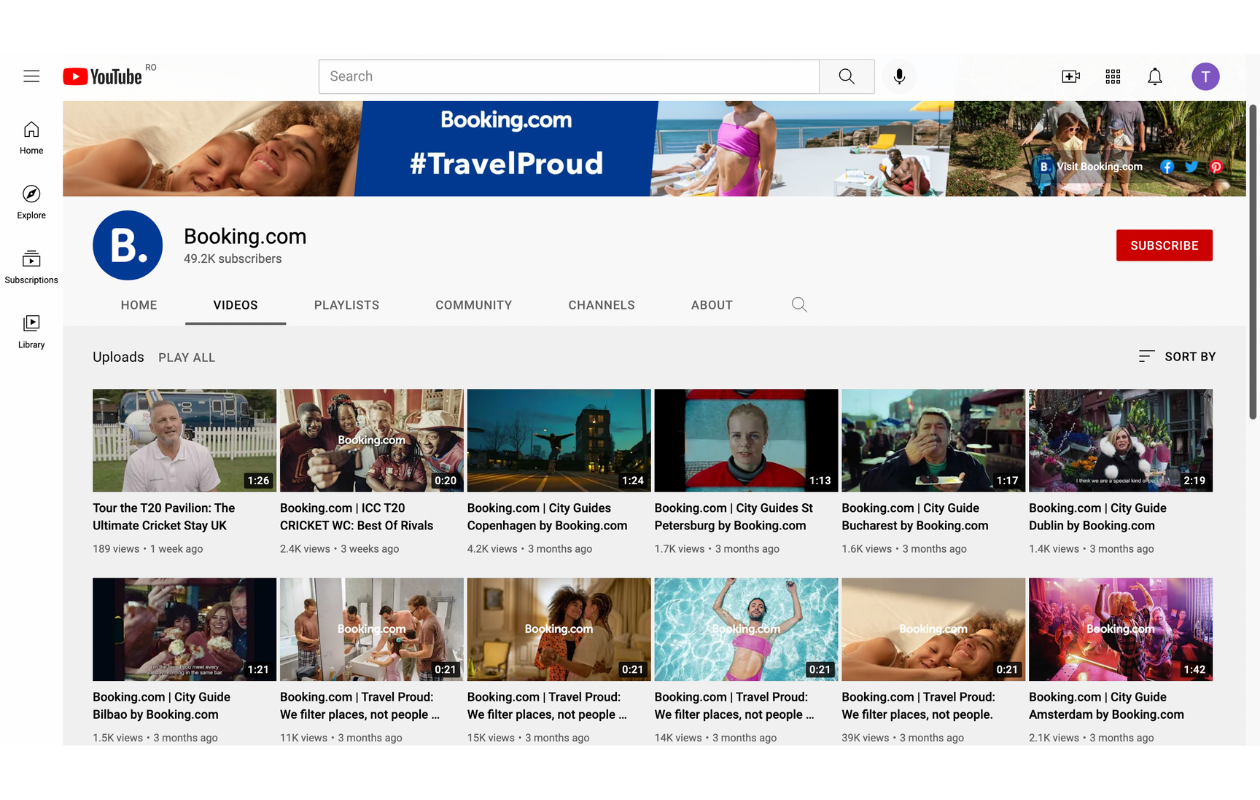Click title ICC T20 CRICKET WC: Best Of Rivals

(357, 516)
